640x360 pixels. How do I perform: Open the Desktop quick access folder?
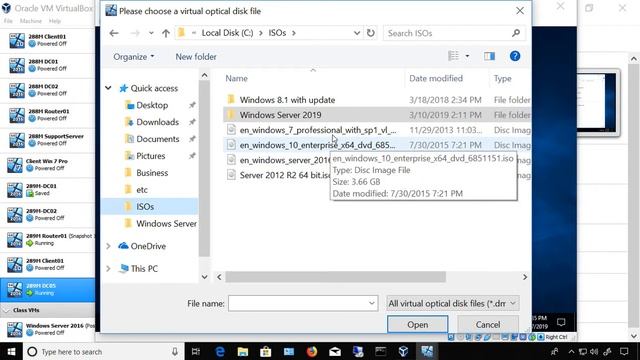[152, 105]
